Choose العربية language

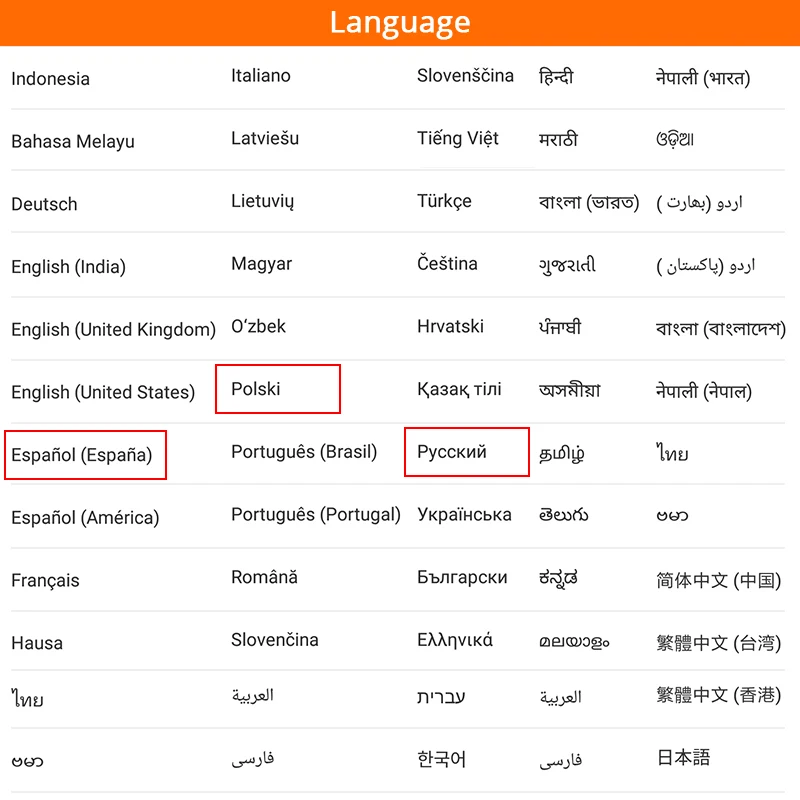(256, 697)
